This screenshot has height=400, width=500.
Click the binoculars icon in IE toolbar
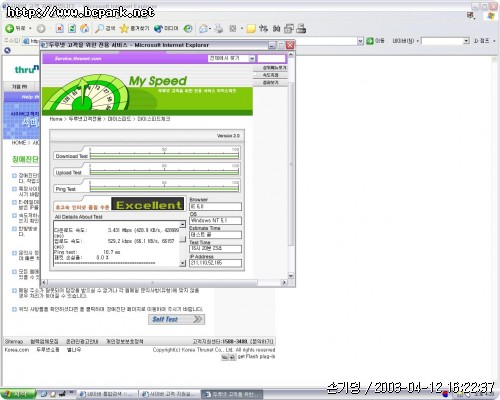[x=276, y=29]
